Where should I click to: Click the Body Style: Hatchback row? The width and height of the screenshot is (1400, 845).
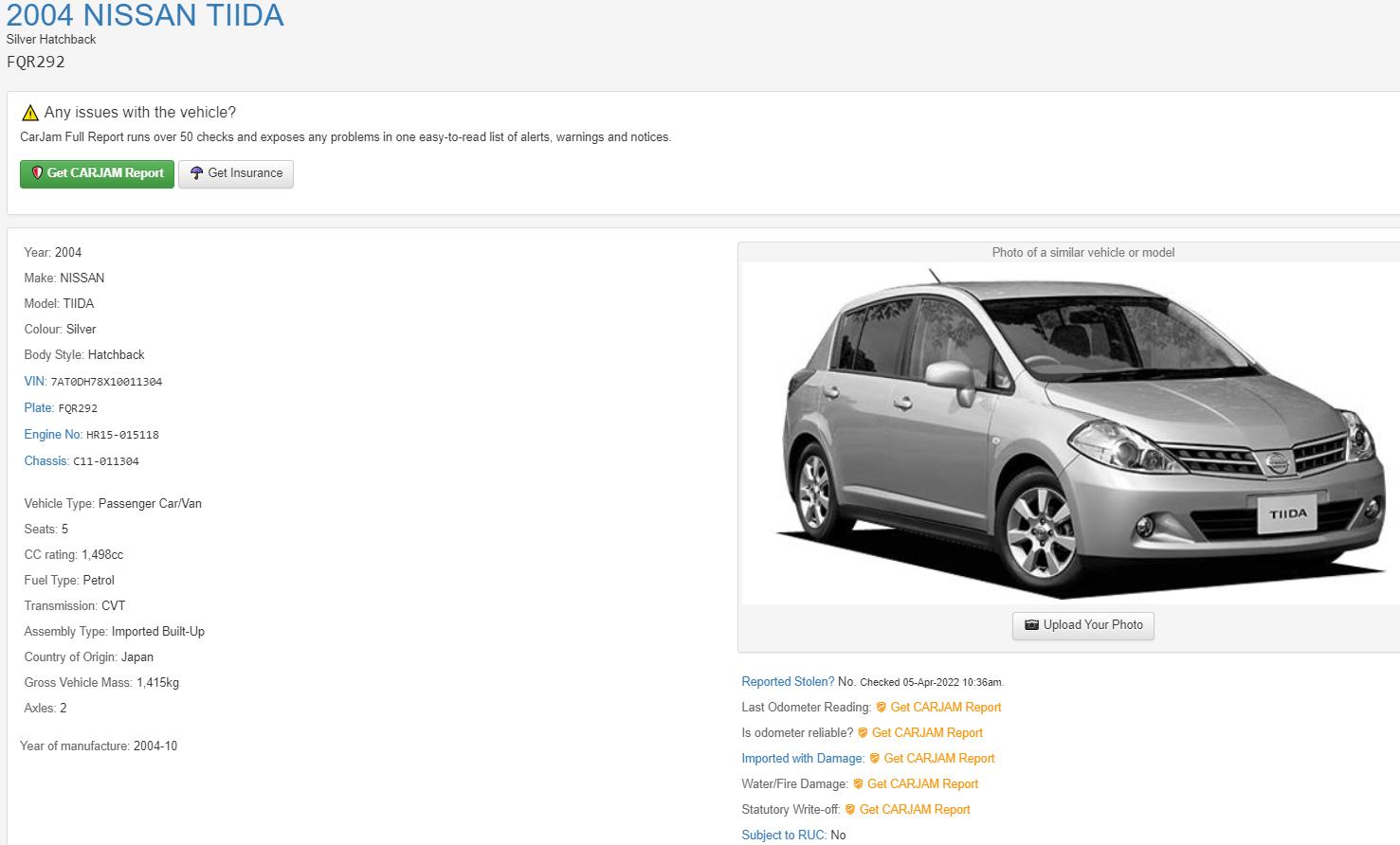[84, 354]
